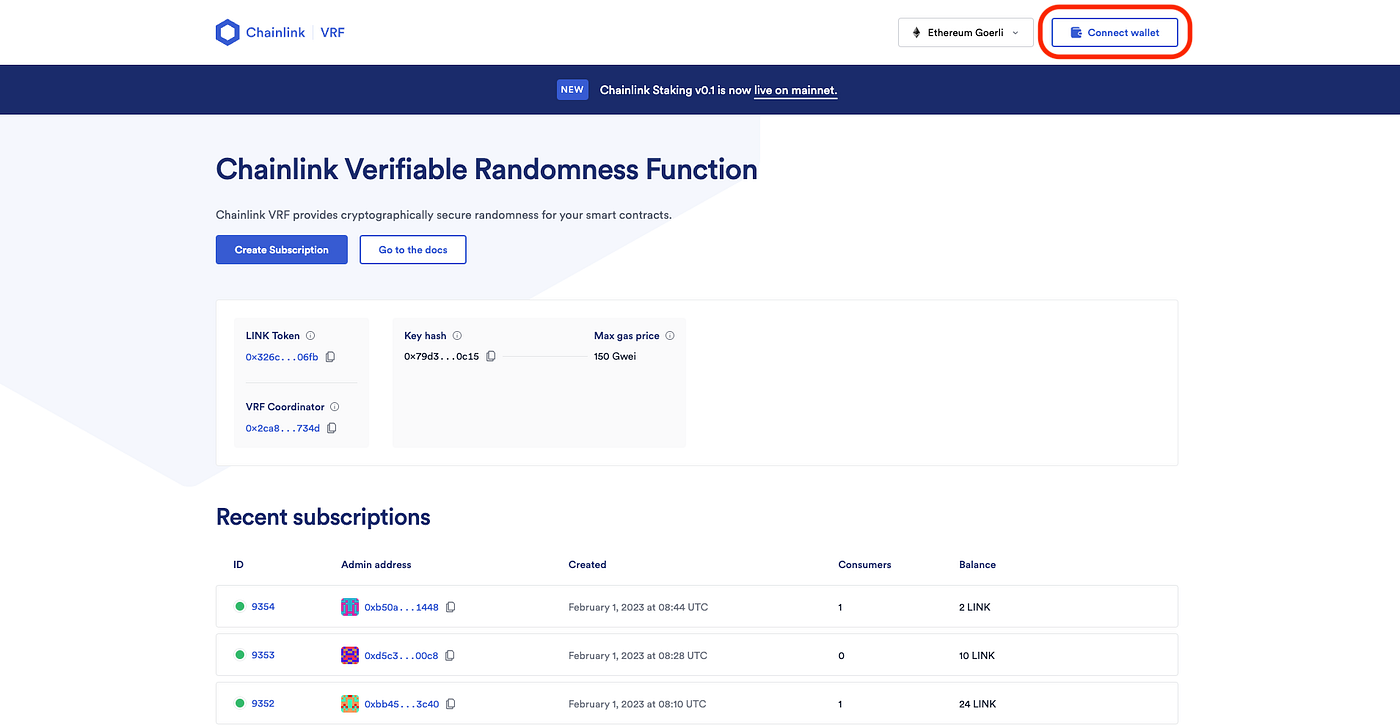Image resolution: width=1400 pixels, height=726 pixels.
Task: Click the Recent subscriptions heading
Action: pos(323,517)
